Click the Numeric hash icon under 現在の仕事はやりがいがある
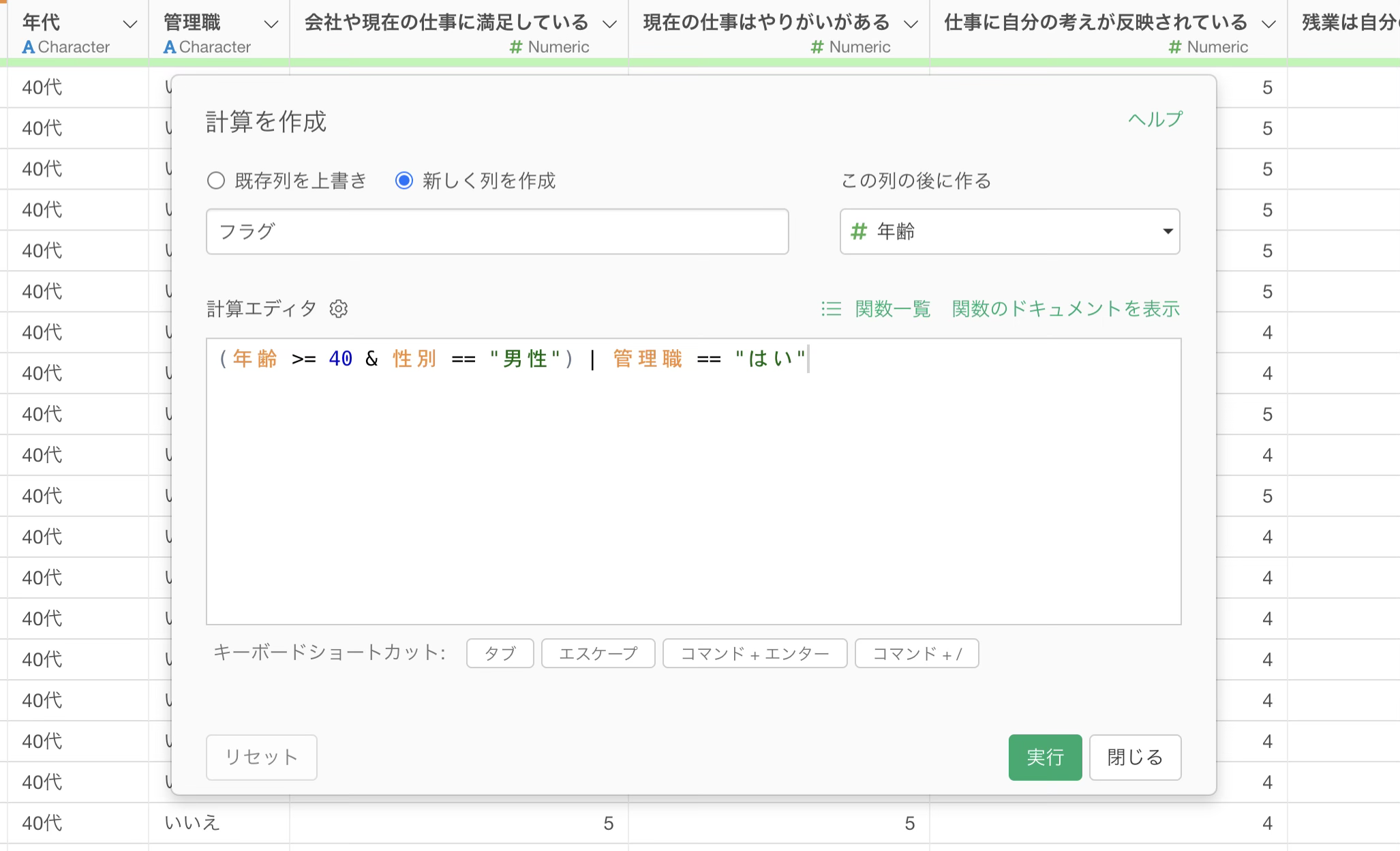The width and height of the screenshot is (1400, 851). (x=817, y=47)
